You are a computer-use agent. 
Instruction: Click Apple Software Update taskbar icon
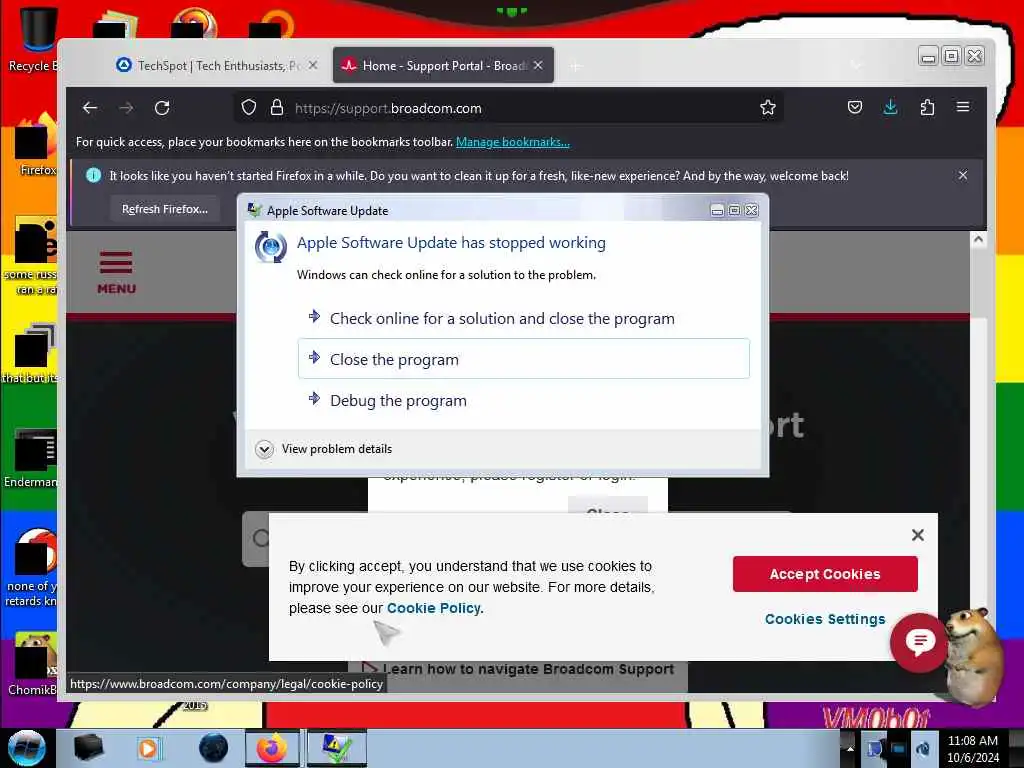tap(336, 748)
